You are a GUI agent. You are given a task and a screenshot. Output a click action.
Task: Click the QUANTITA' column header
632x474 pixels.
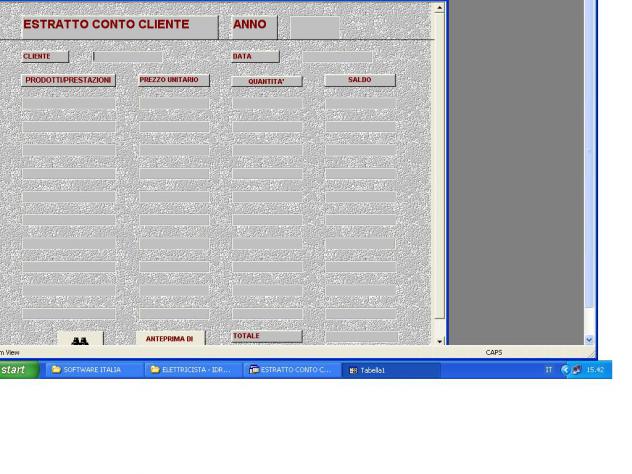pos(267,81)
